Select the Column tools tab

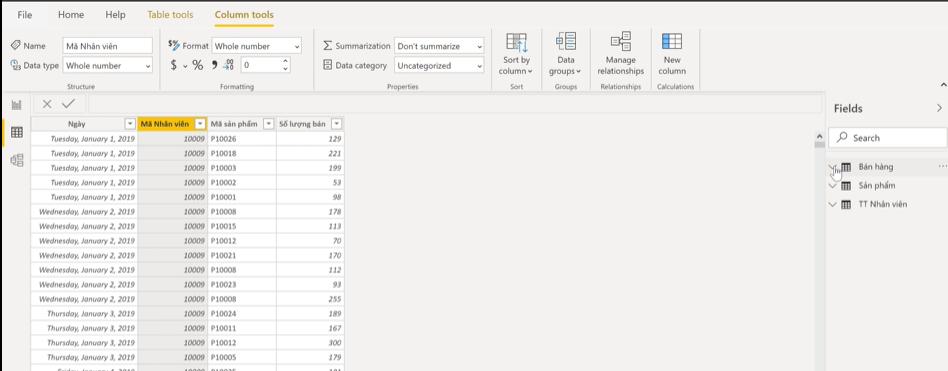click(244, 15)
